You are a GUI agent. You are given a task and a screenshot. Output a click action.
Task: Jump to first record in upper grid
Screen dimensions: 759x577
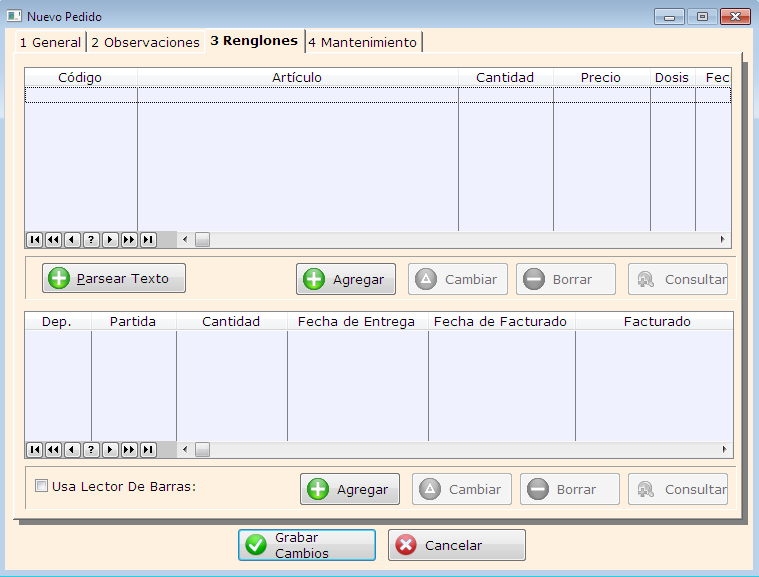pyautogui.click(x=34, y=240)
